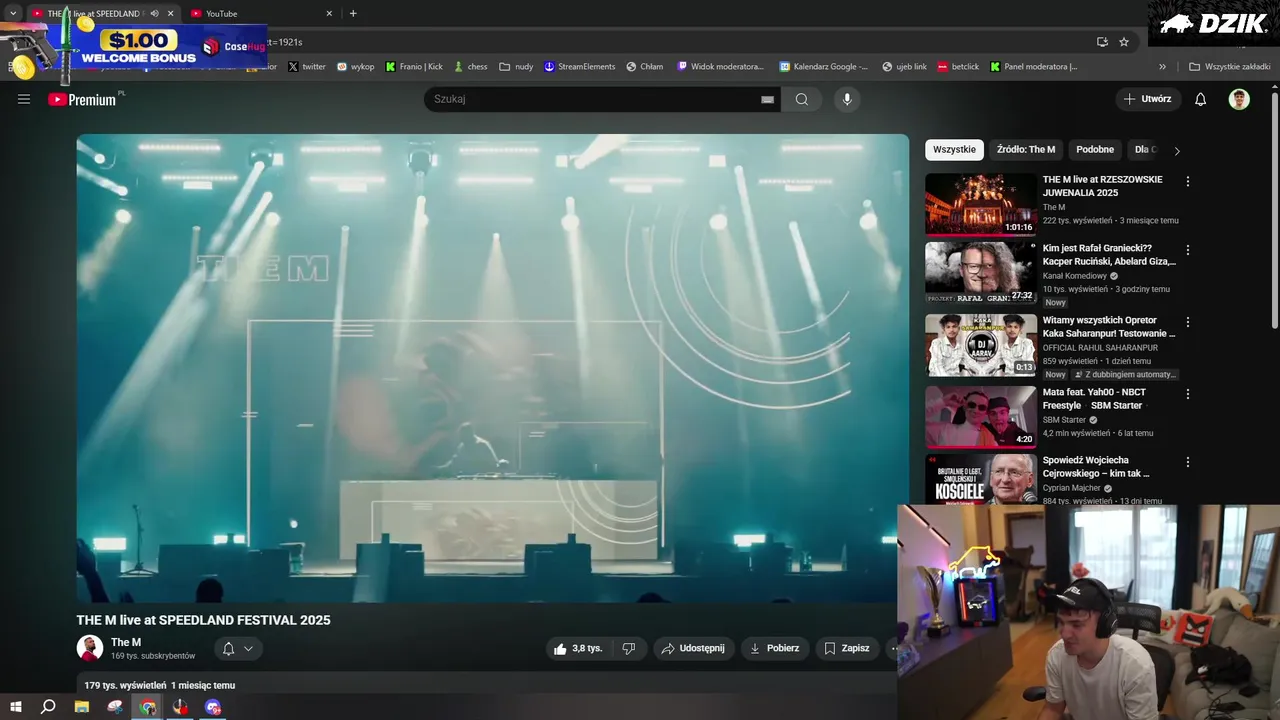This screenshot has width=1280, height=720.
Task: Open Wszystkie zakładki folder
Action: click(x=1229, y=67)
